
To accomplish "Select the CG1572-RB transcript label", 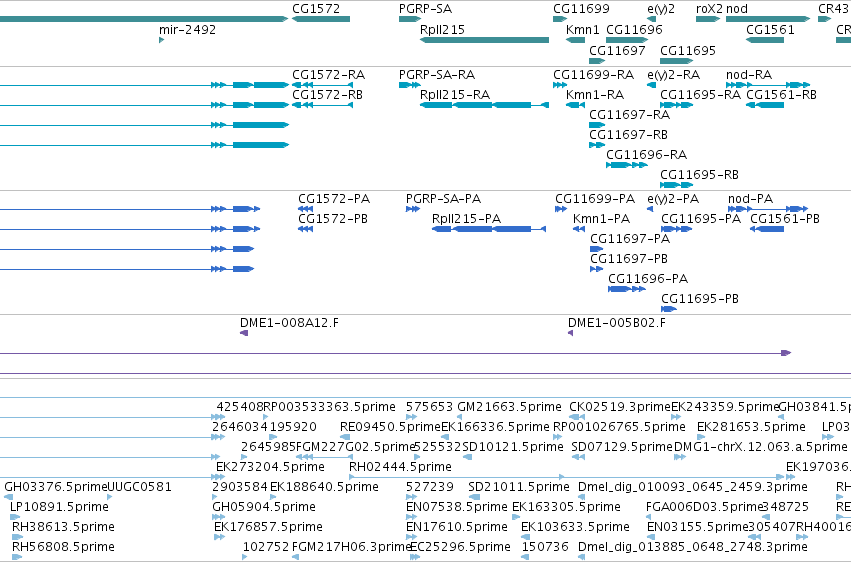I will tap(327, 95).
